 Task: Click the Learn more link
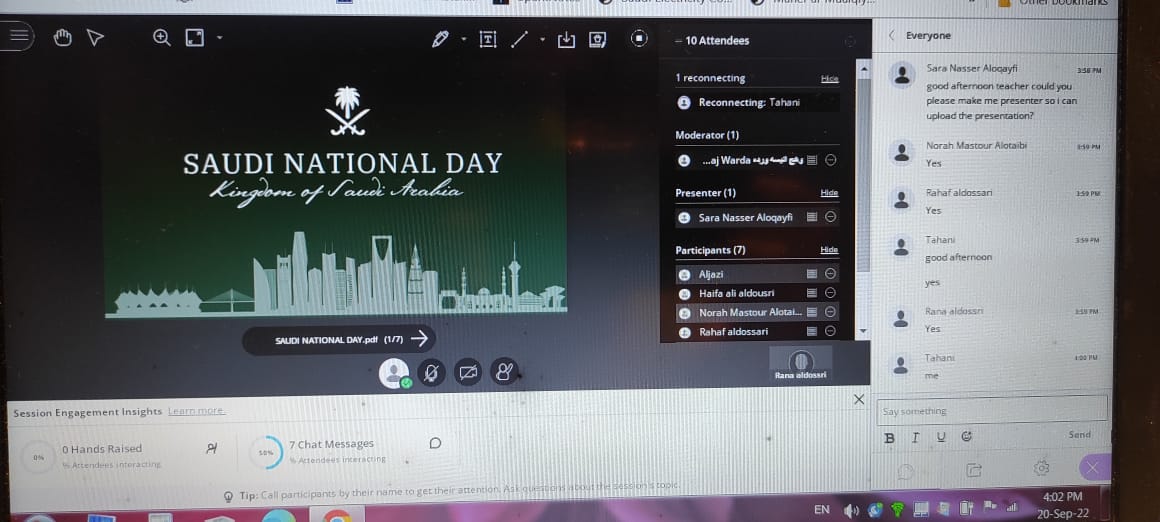coord(196,411)
